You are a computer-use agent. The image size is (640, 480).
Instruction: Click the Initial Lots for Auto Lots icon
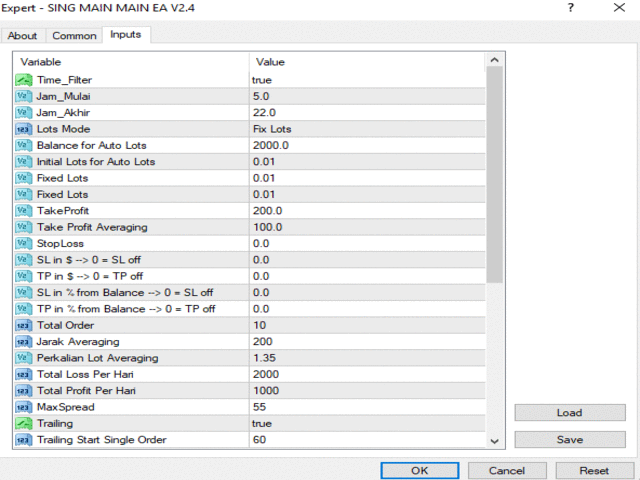pos(24,162)
